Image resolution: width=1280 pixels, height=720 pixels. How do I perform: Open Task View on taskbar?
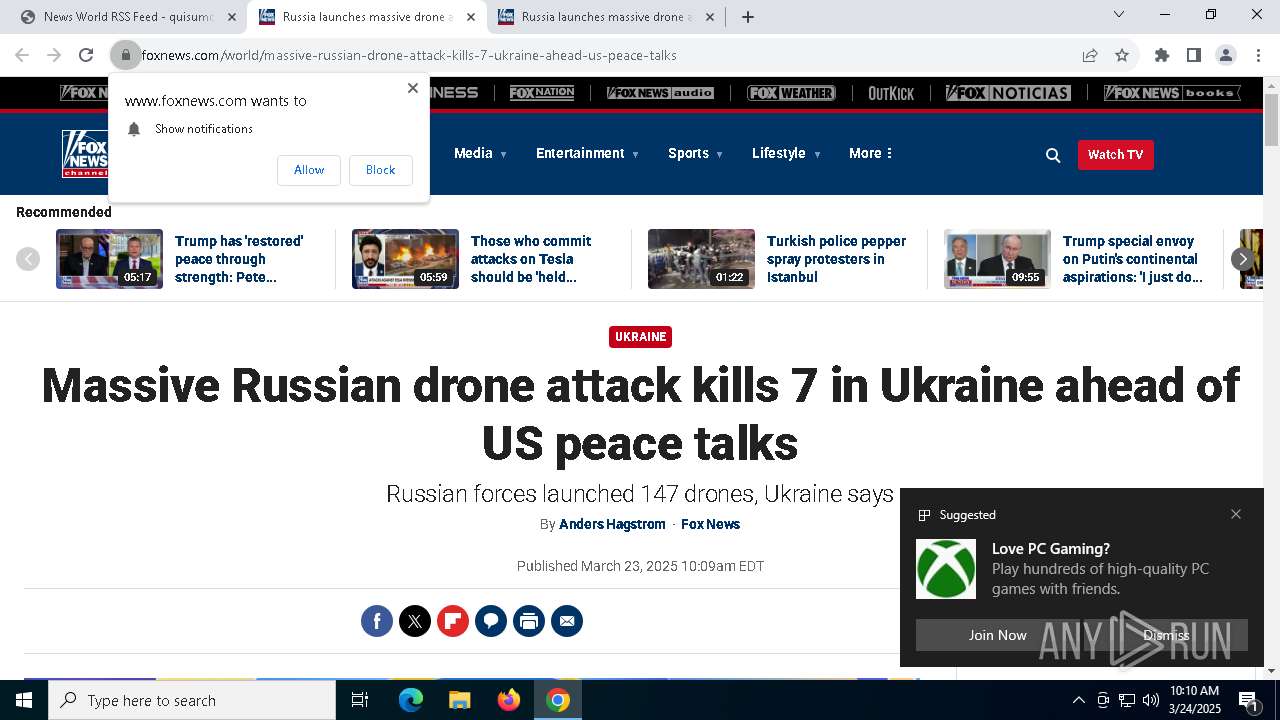[360, 700]
